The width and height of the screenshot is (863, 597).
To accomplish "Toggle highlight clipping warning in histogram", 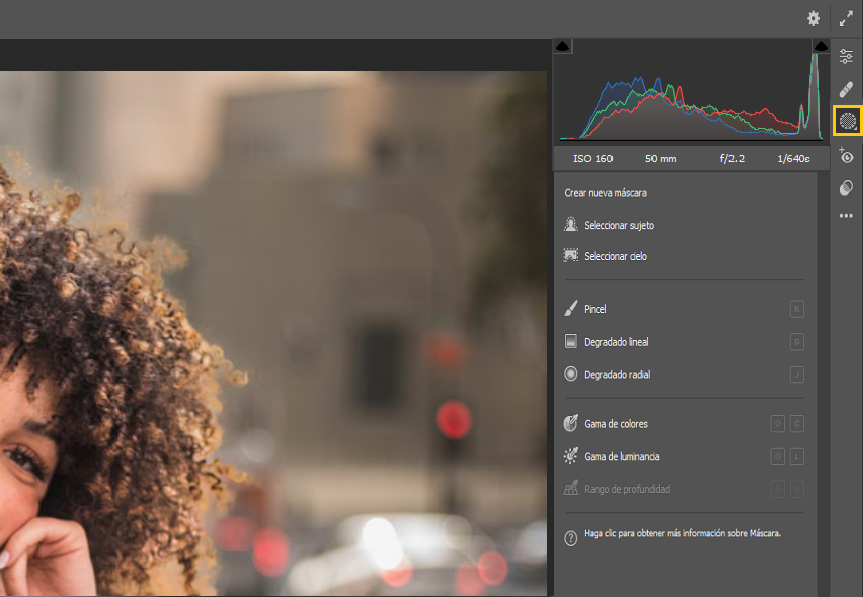I will (x=821, y=46).
